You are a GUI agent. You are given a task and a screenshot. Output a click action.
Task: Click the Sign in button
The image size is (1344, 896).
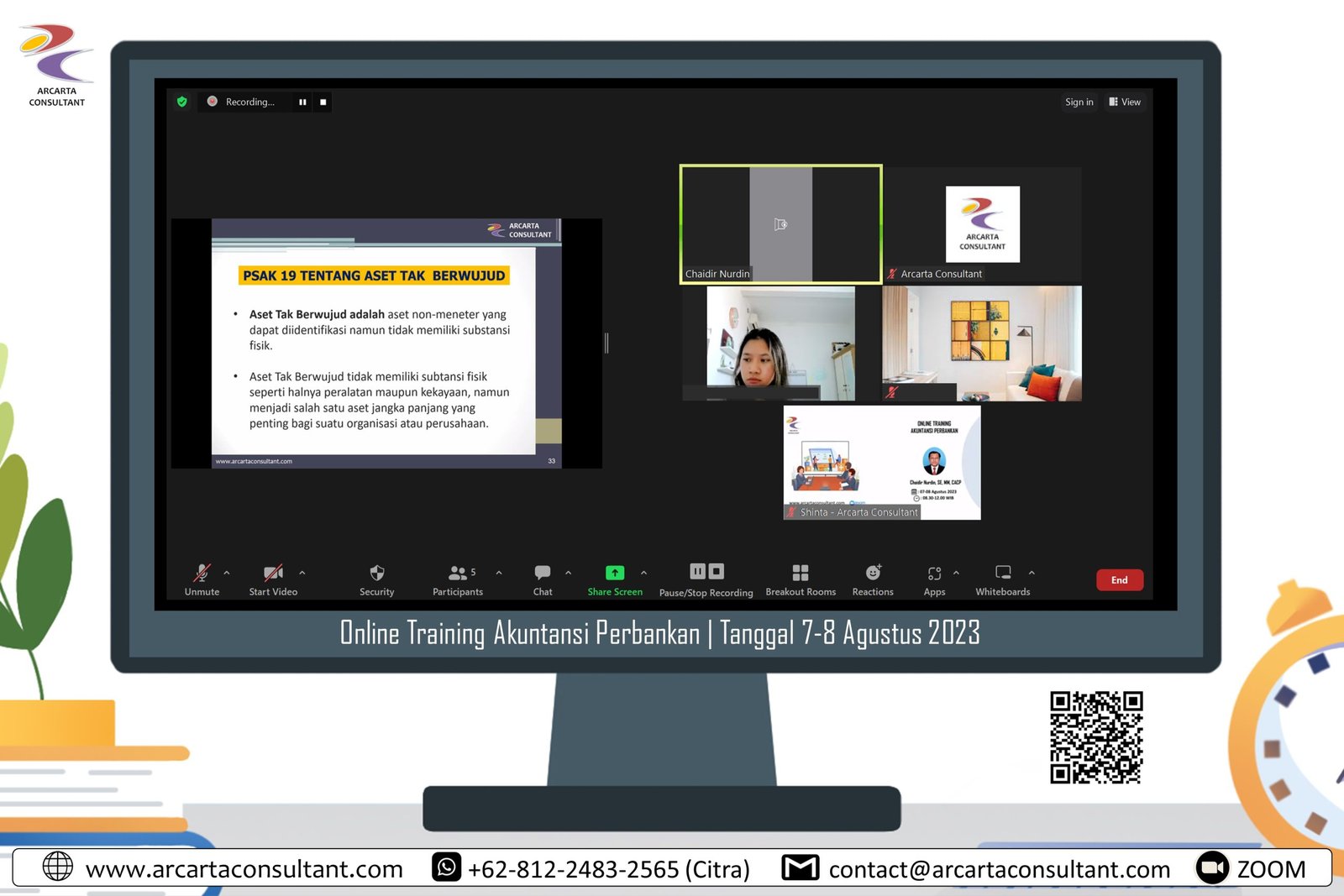pyautogui.click(x=1079, y=102)
